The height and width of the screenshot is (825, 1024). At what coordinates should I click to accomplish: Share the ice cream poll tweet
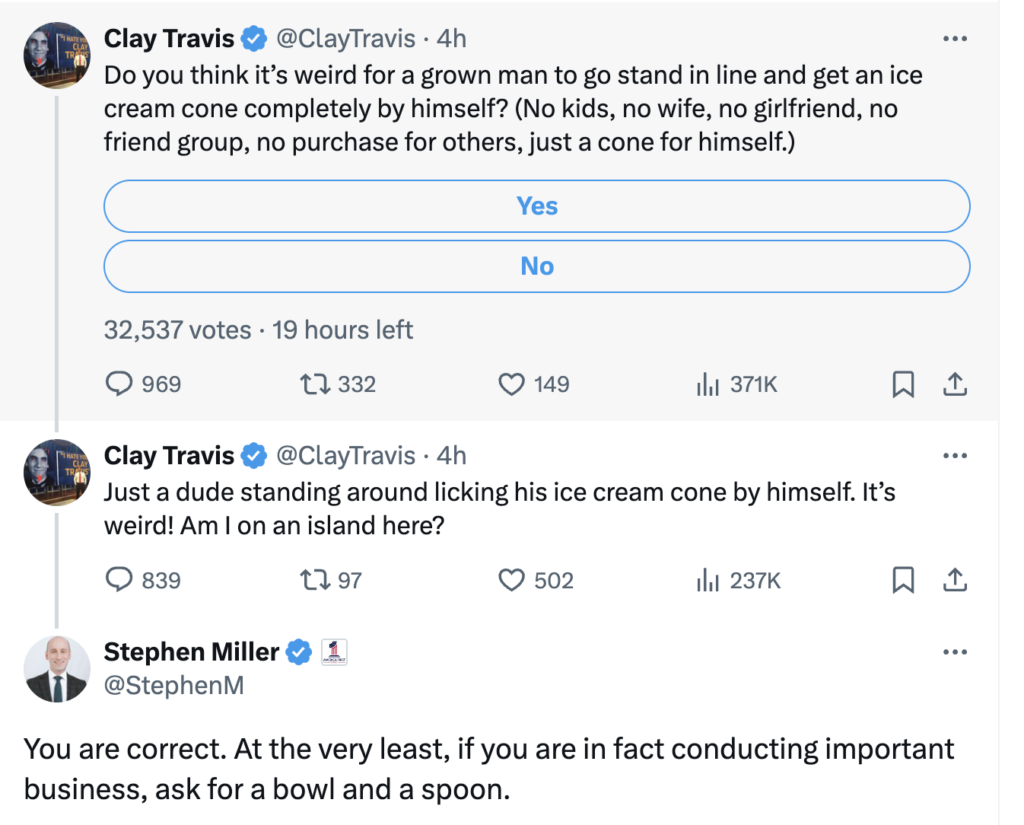[x=954, y=384]
